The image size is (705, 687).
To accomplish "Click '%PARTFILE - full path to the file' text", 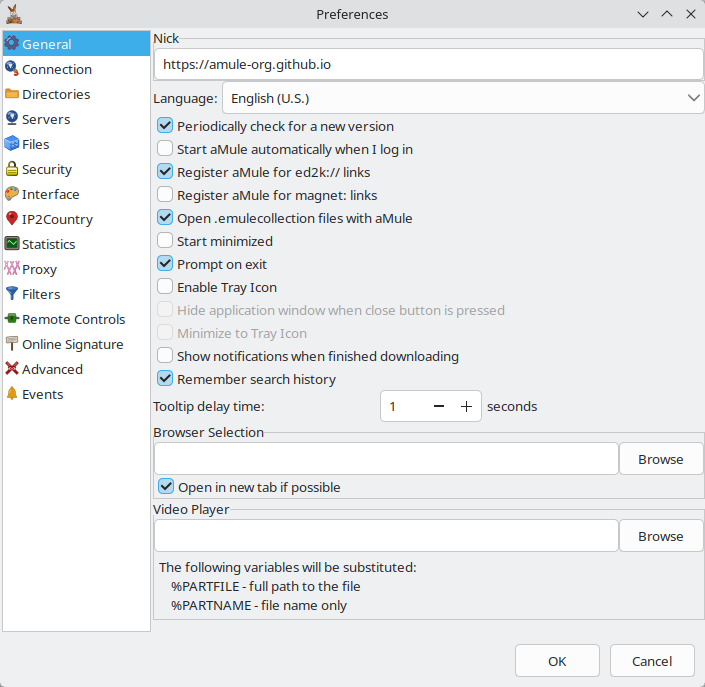I will coord(266,586).
